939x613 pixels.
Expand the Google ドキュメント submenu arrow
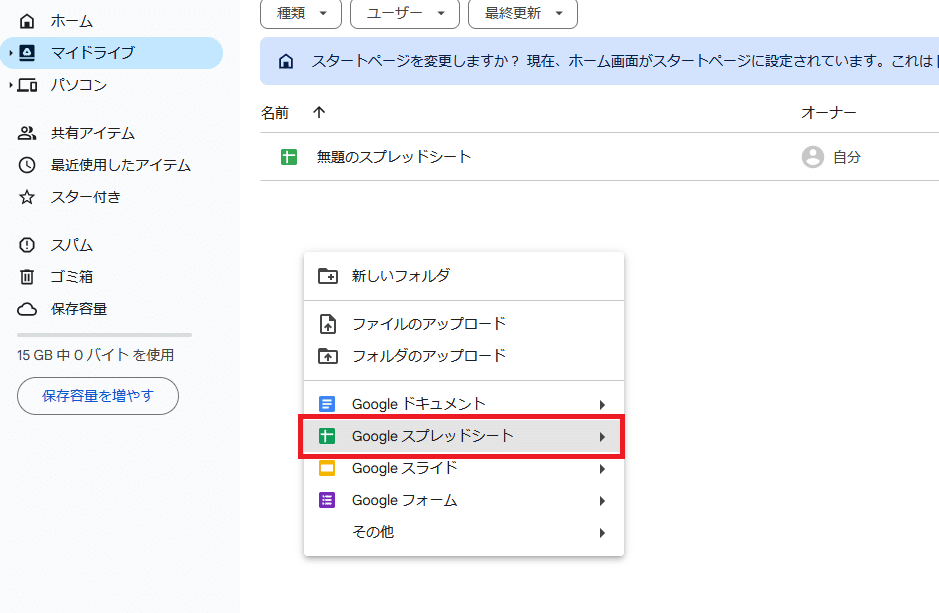(x=602, y=405)
